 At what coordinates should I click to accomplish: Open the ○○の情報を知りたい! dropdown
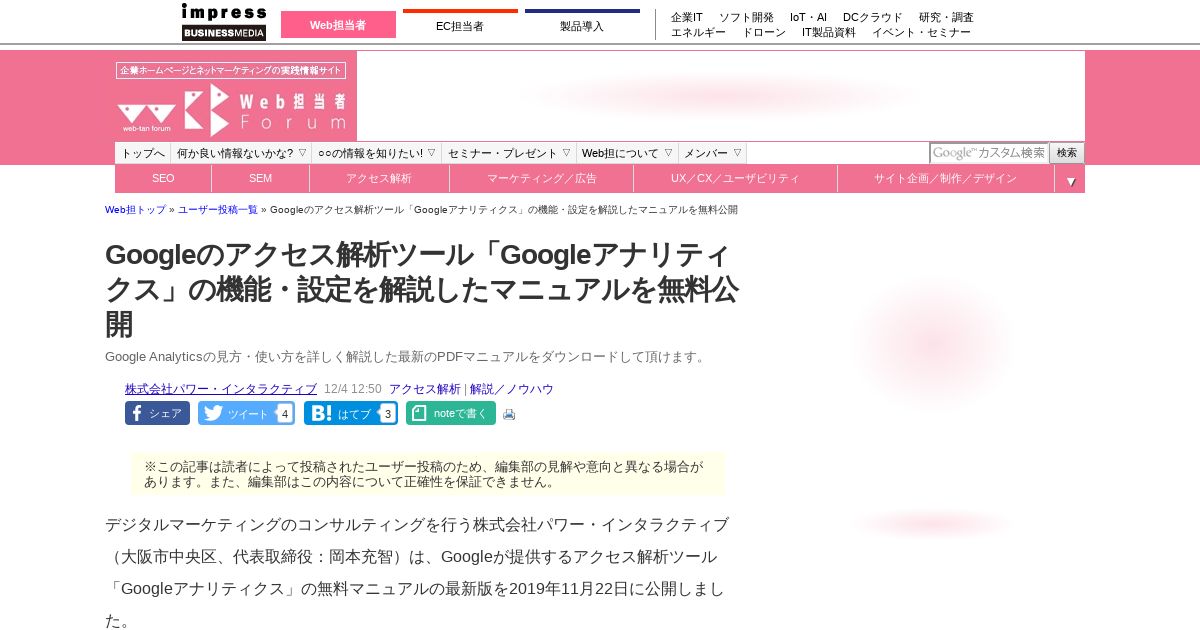tap(377, 153)
